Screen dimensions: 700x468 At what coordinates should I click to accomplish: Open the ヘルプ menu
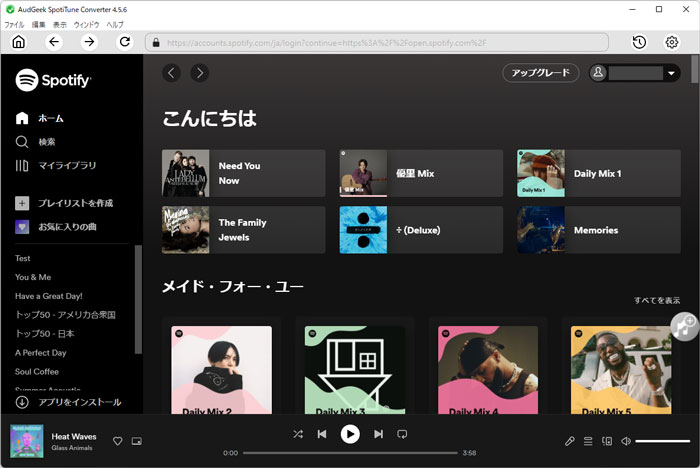[115, 25]
